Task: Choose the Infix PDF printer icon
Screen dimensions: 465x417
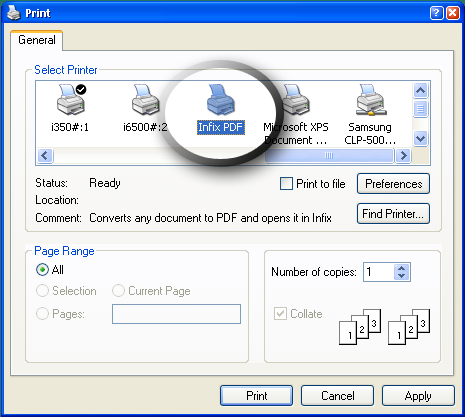Action: 221,100
